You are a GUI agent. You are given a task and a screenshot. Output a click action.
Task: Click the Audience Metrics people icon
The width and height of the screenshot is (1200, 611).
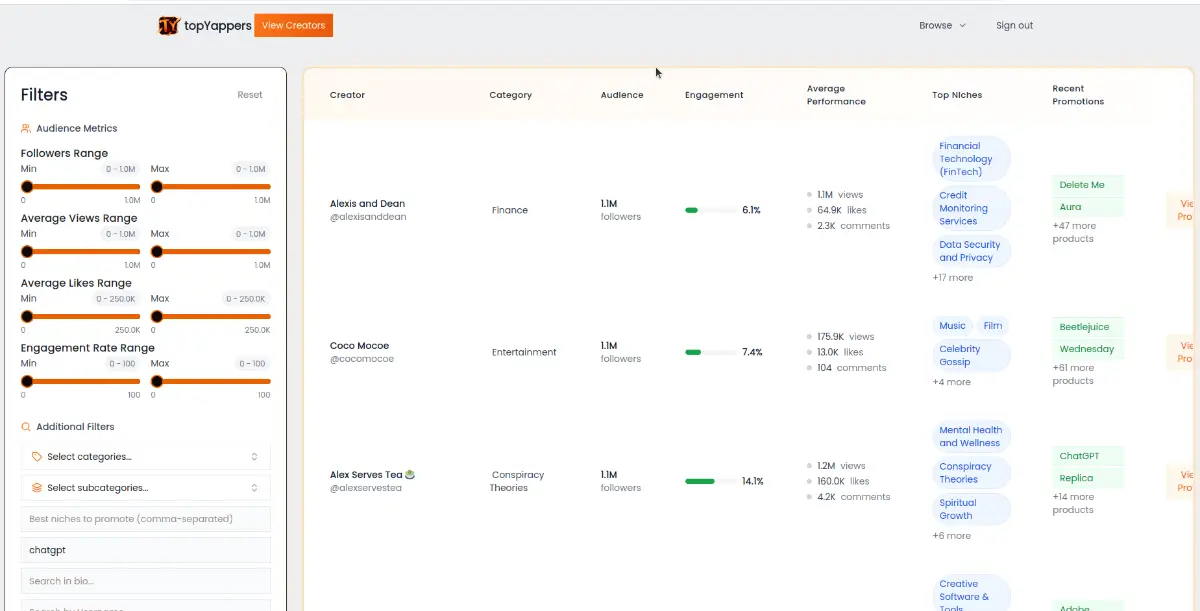(x=26, y=129)
